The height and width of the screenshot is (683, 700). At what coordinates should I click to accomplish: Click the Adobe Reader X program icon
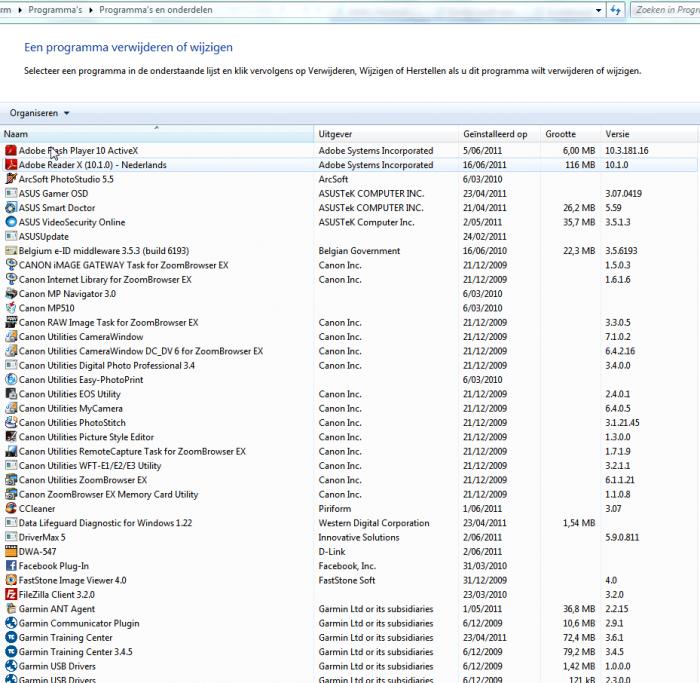[11, 165]
